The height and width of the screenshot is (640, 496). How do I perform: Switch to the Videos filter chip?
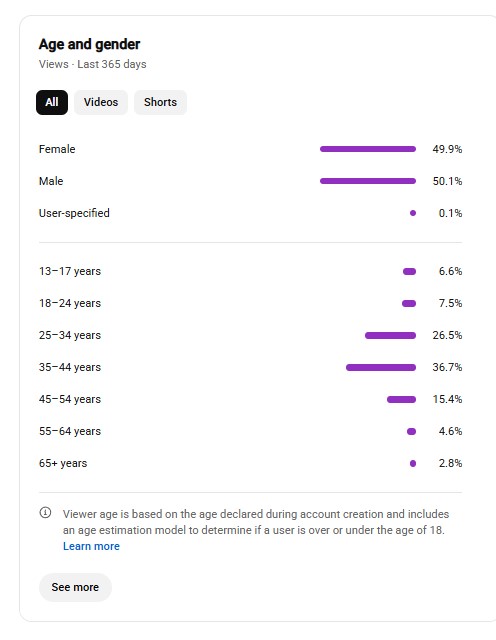click(101, 102)
